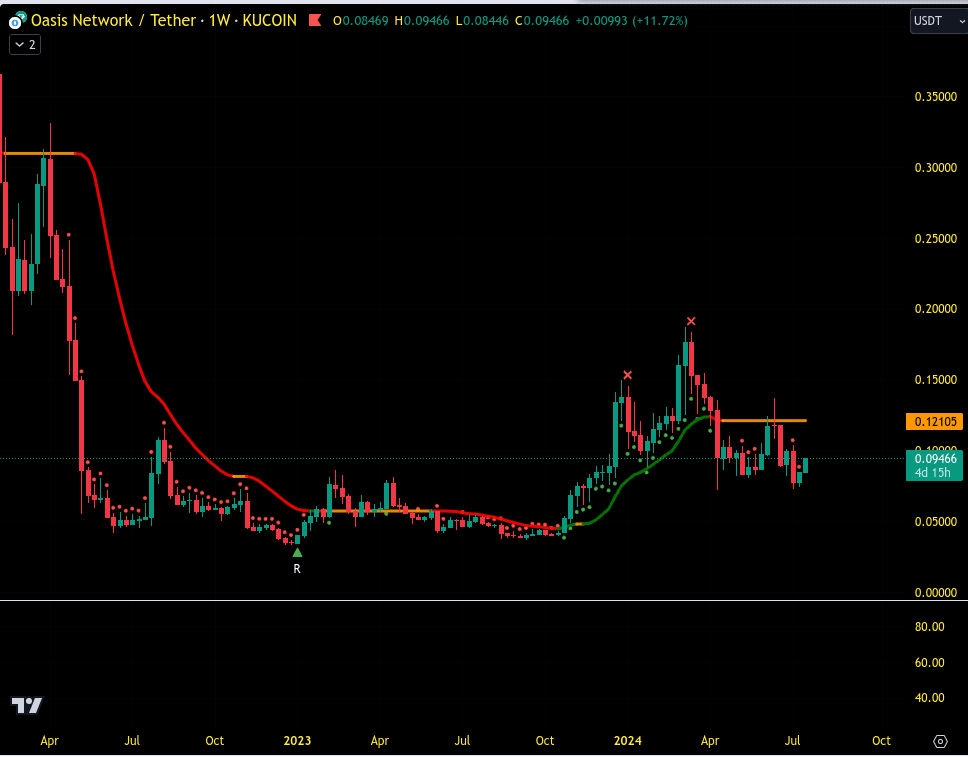
Task: Click the 0.25000 price axis value
Action: coord(935,238)
